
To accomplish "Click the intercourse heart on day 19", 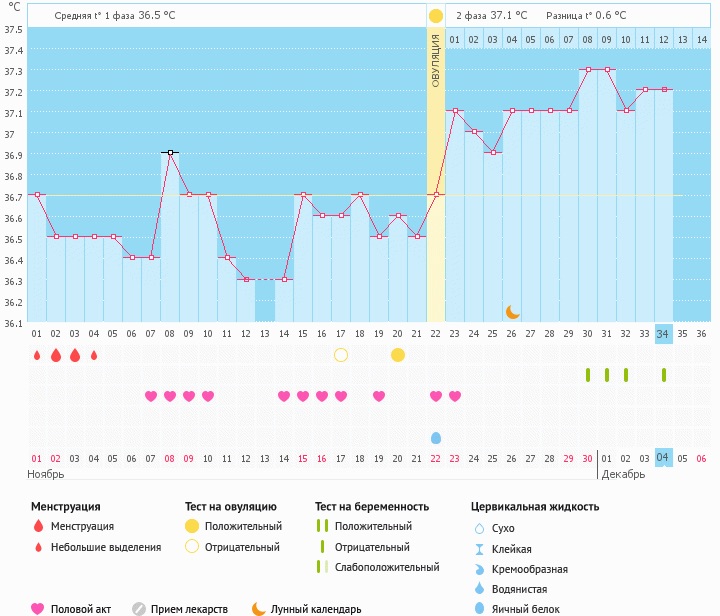I will pyautogui.click(x=379, y=396).
